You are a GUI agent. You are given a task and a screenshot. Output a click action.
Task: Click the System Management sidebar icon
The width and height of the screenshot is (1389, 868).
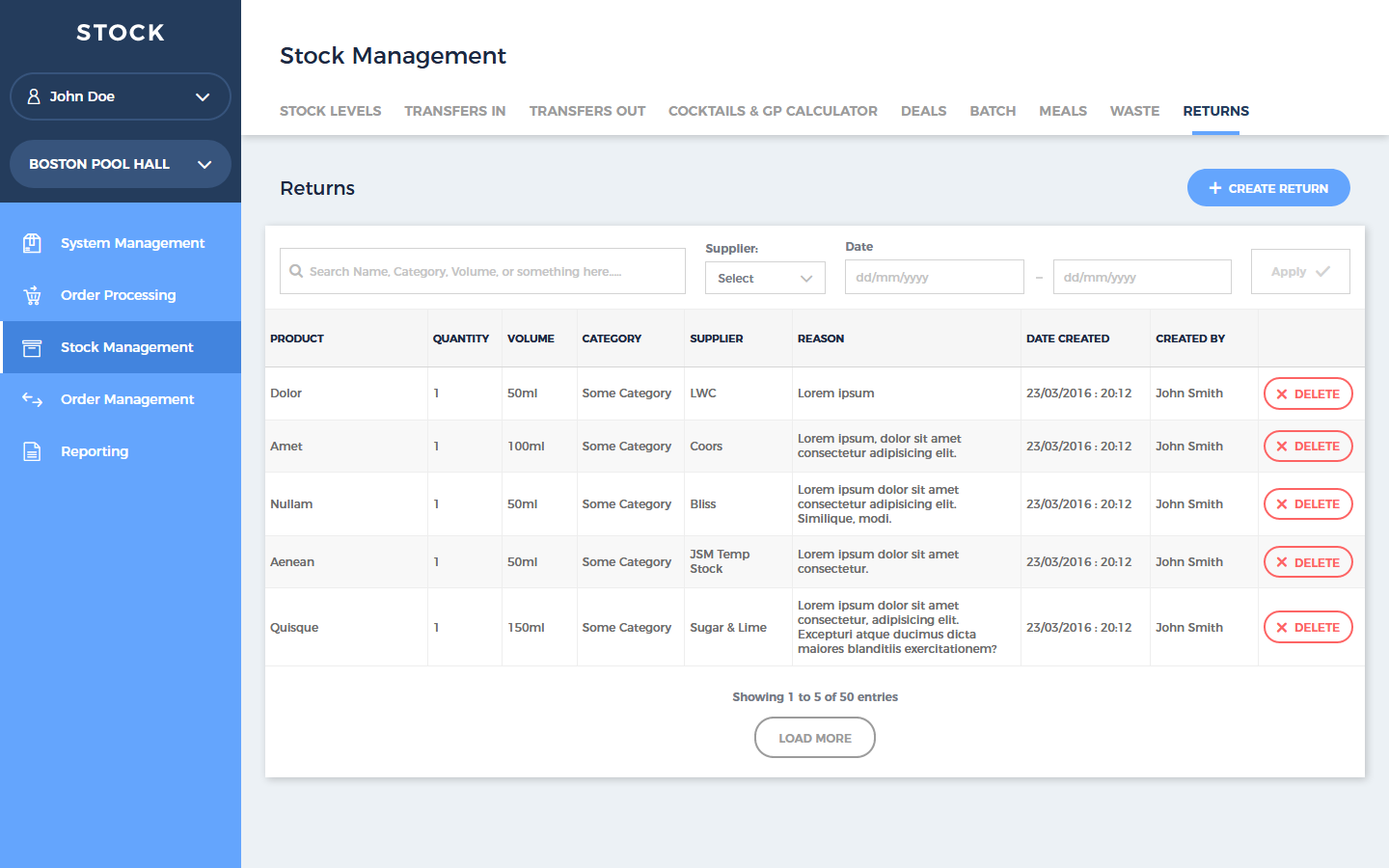32,243
